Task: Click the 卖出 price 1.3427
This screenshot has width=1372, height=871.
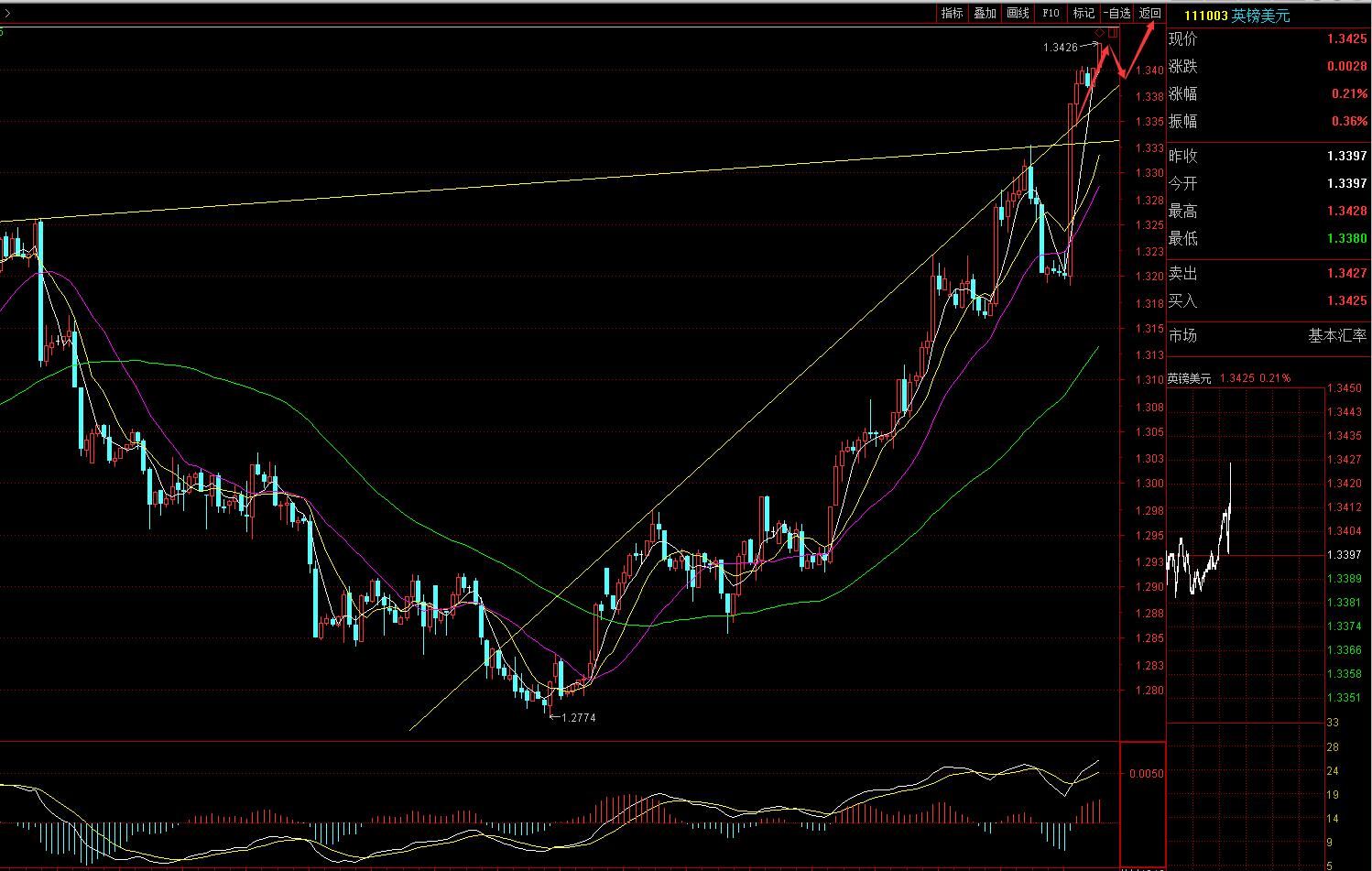Action: click(1346, 274)
